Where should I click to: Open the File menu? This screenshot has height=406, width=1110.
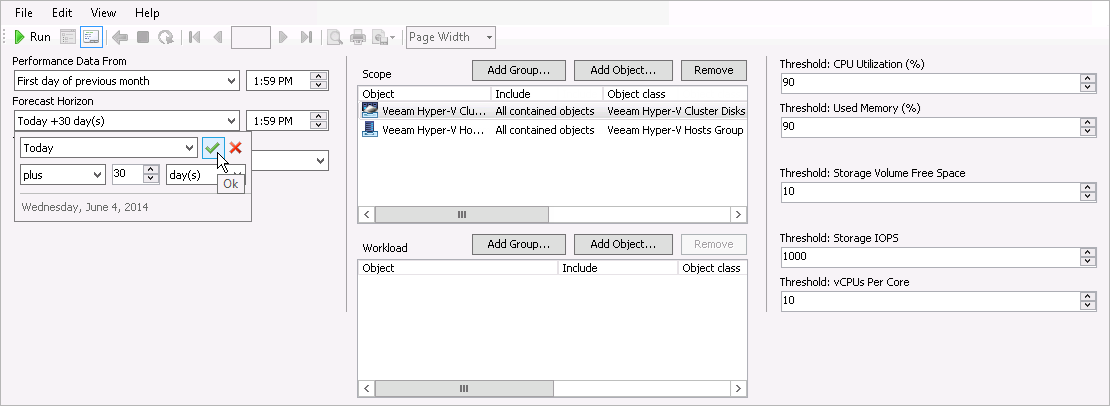23,13
